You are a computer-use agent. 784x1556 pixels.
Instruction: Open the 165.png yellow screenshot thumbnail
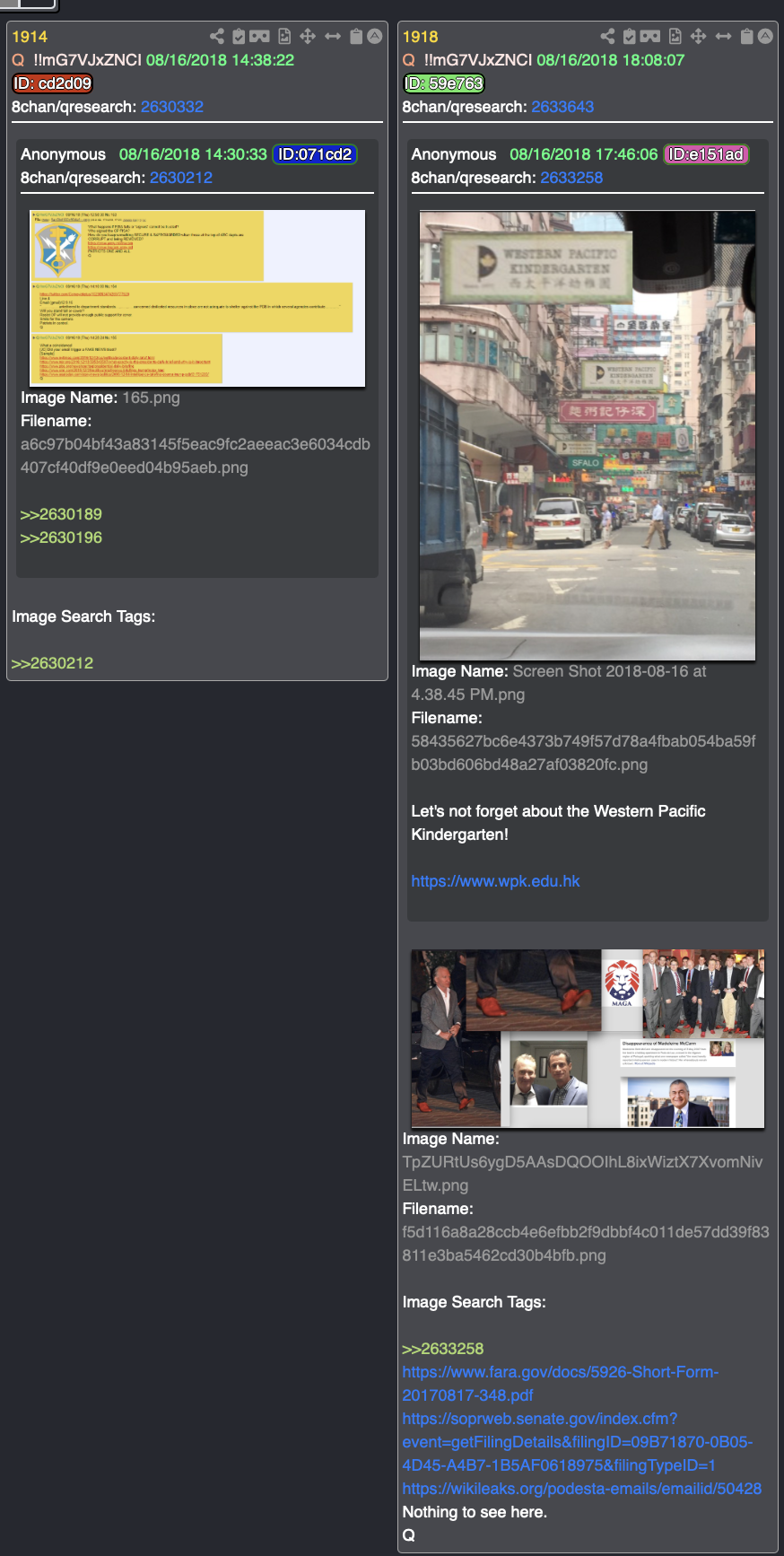197,298
